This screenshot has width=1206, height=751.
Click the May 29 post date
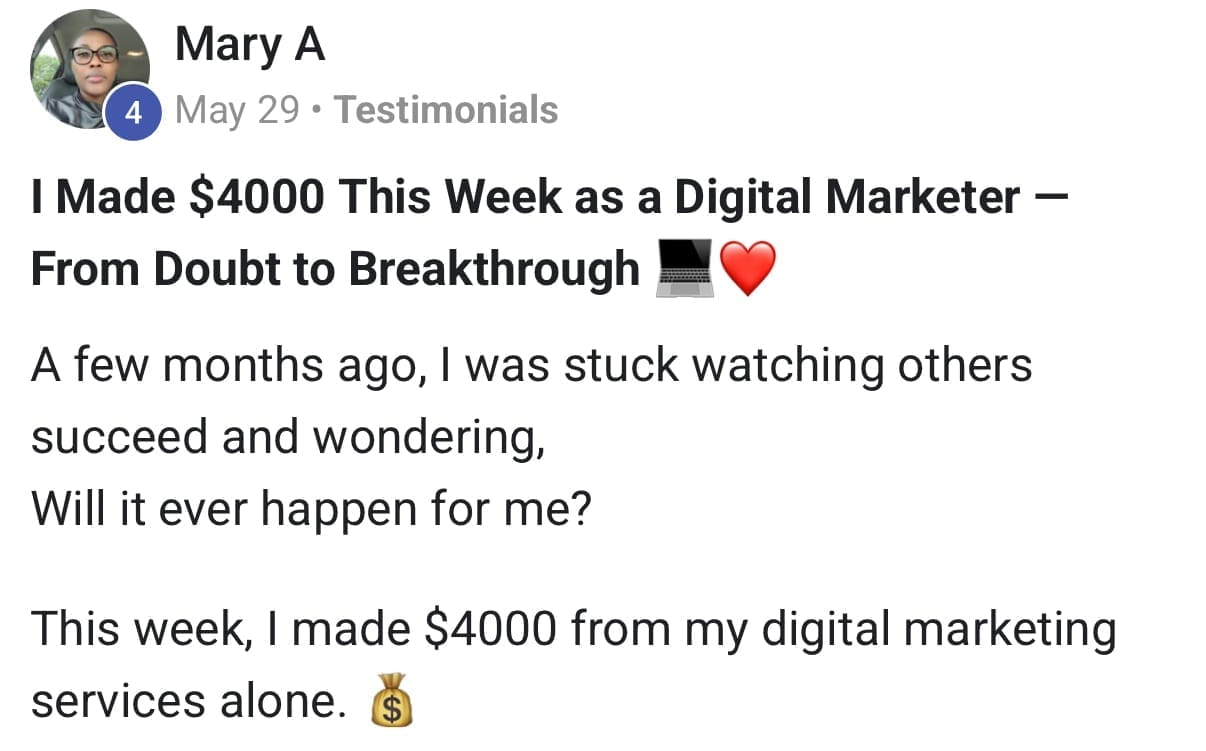(x=237, y=110)
